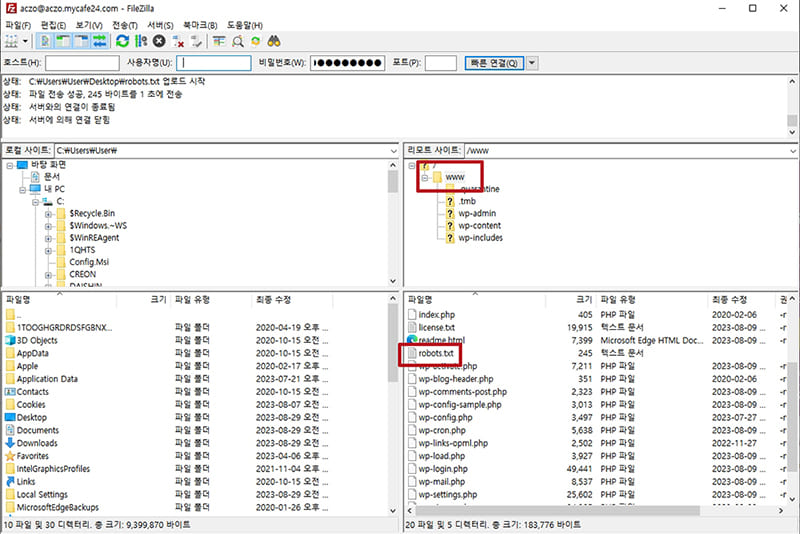The width and height of the screenshot is (800, 534).
Task: Open the 북마크(B) menu
Action: click(200, 25)
